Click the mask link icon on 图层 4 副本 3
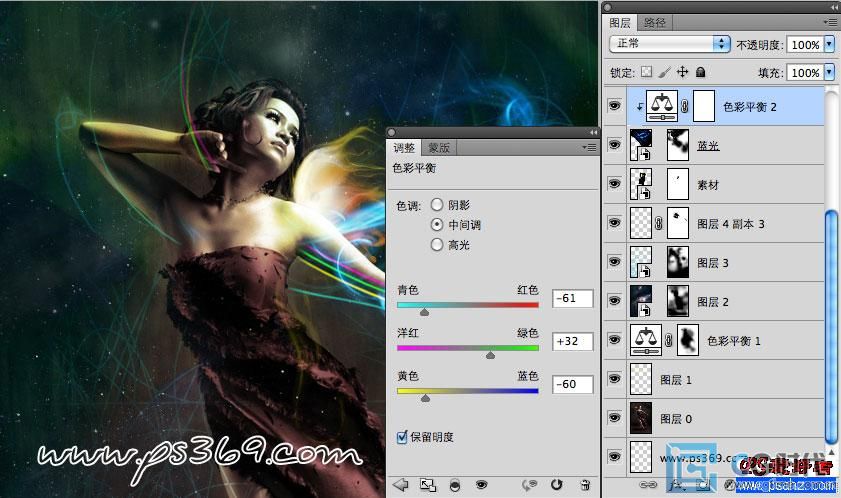This screenshot has width=841, height=498. coord(659,223)
